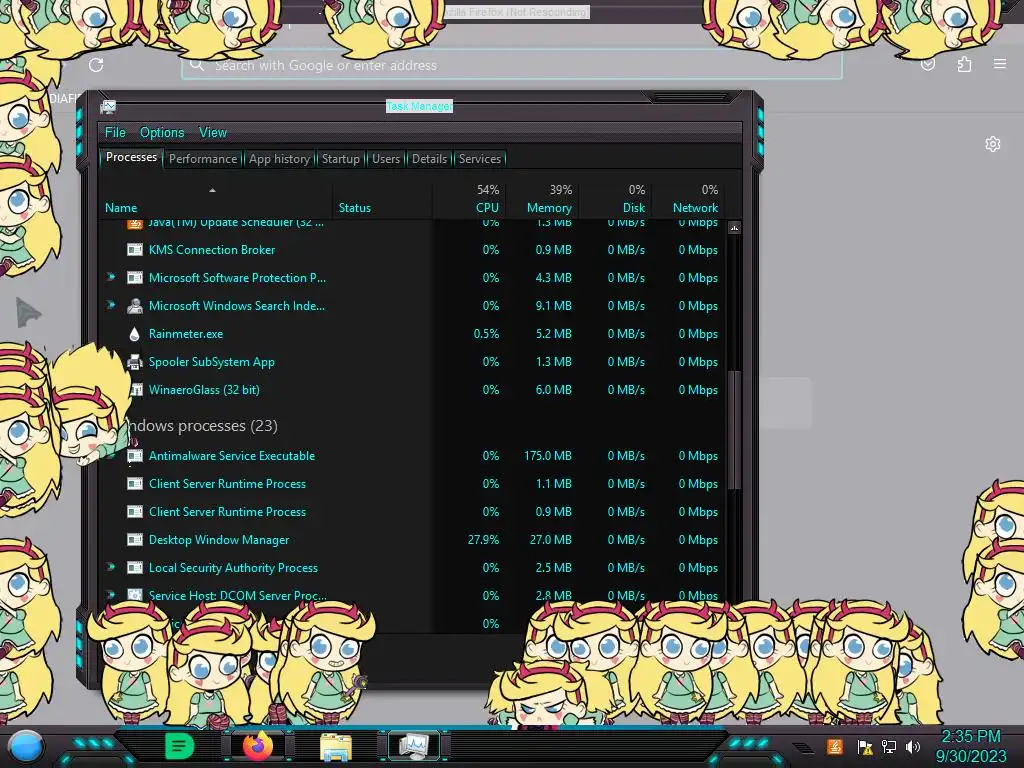
Task: Click the Task Manager title bar icon
Action: tap(108, 107)
